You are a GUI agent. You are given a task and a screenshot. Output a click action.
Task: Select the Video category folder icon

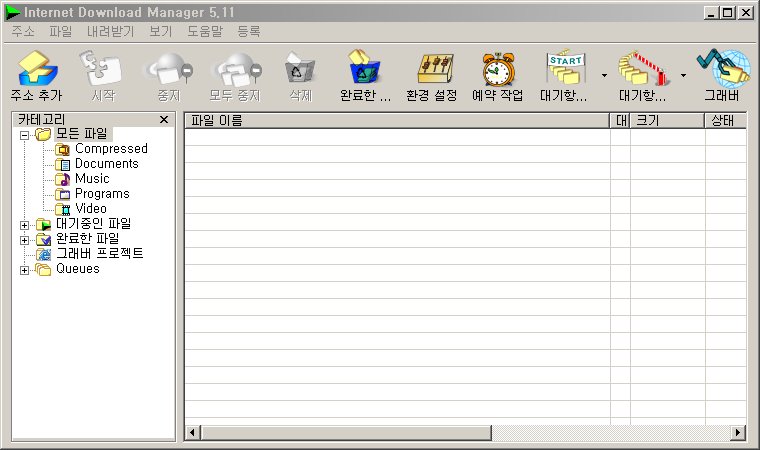[63, 209]
